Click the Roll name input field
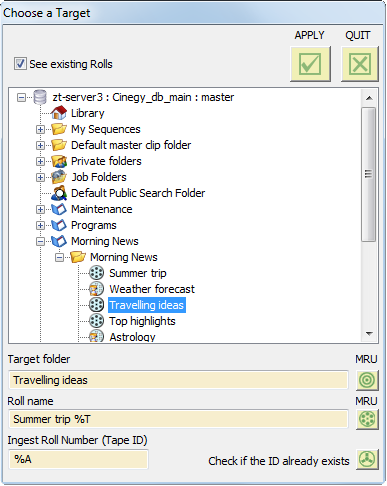The image size is (387, 486). click(x=178, y=419)
